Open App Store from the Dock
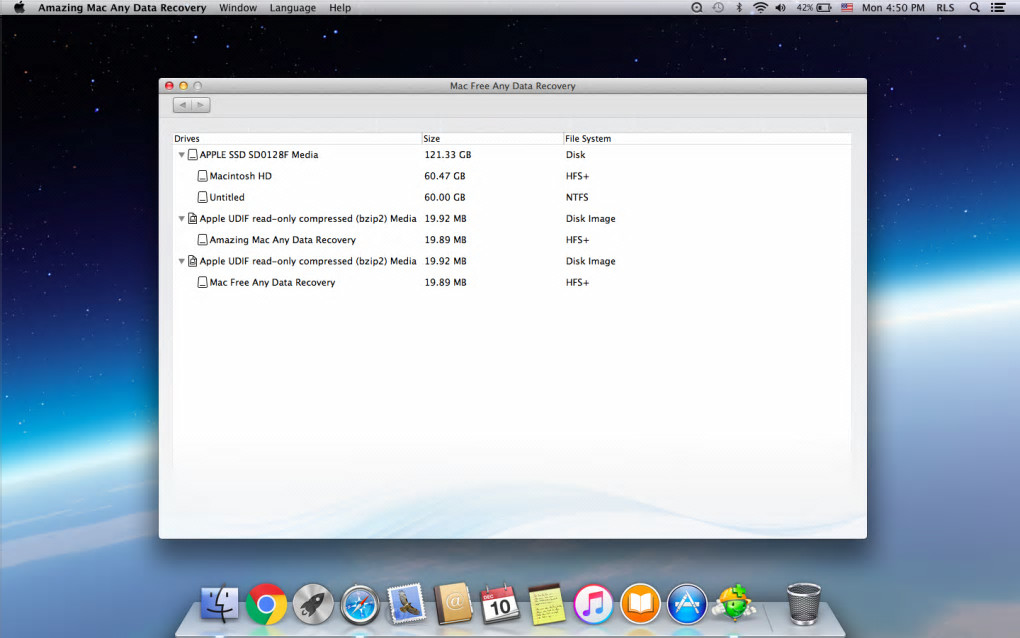 (x=687, y=604)
